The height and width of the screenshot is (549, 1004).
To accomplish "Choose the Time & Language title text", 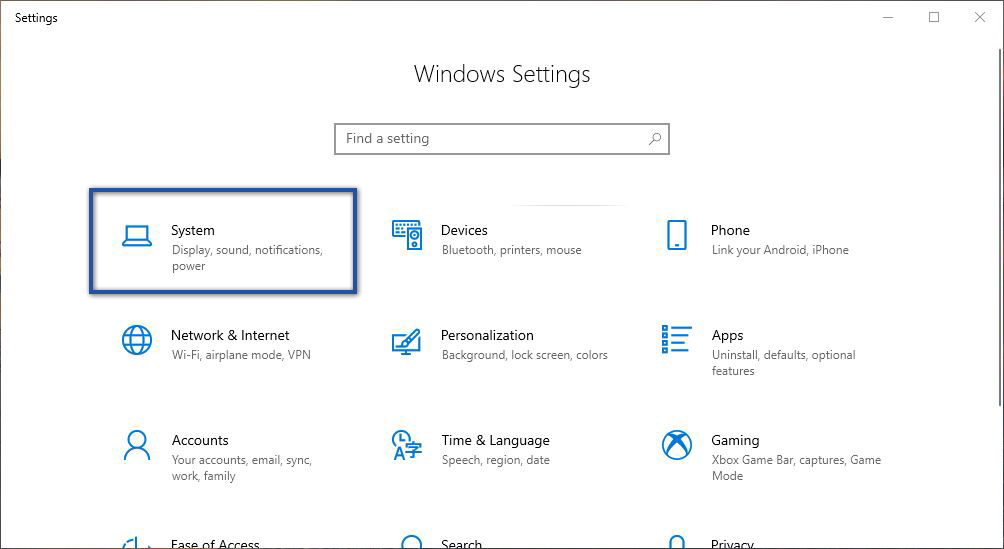I will point(495,440).
